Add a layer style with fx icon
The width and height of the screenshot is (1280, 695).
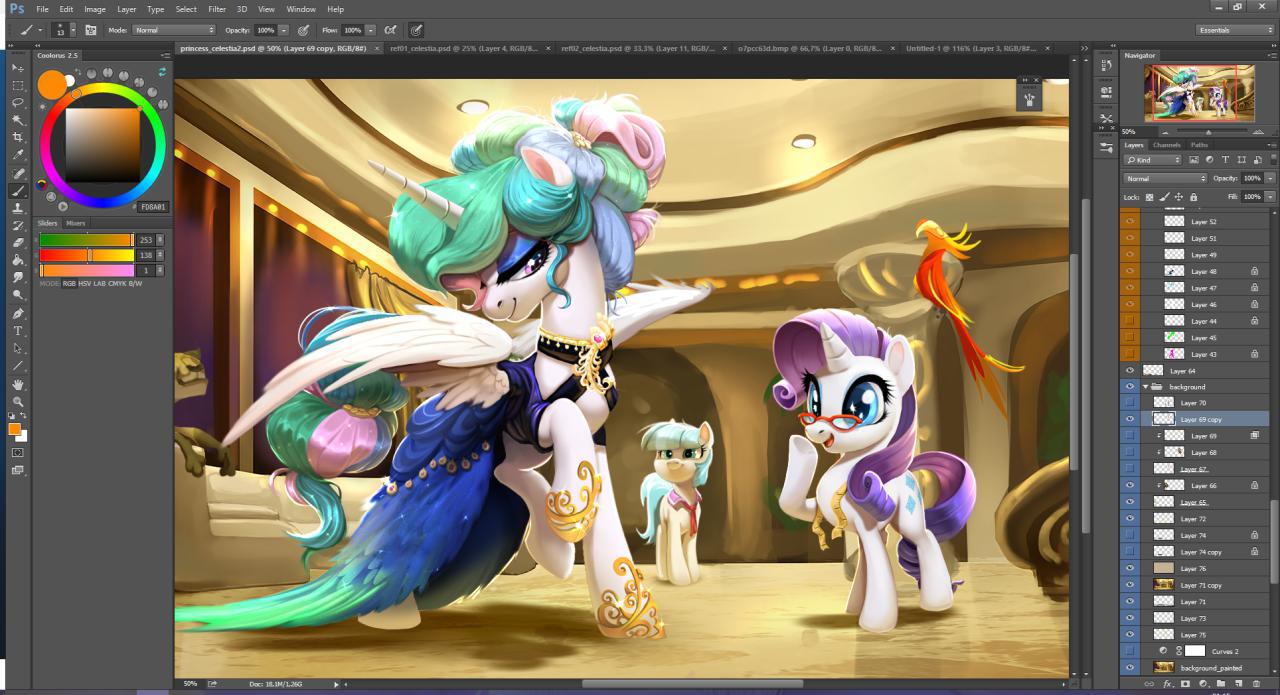tap(1167, 684)
